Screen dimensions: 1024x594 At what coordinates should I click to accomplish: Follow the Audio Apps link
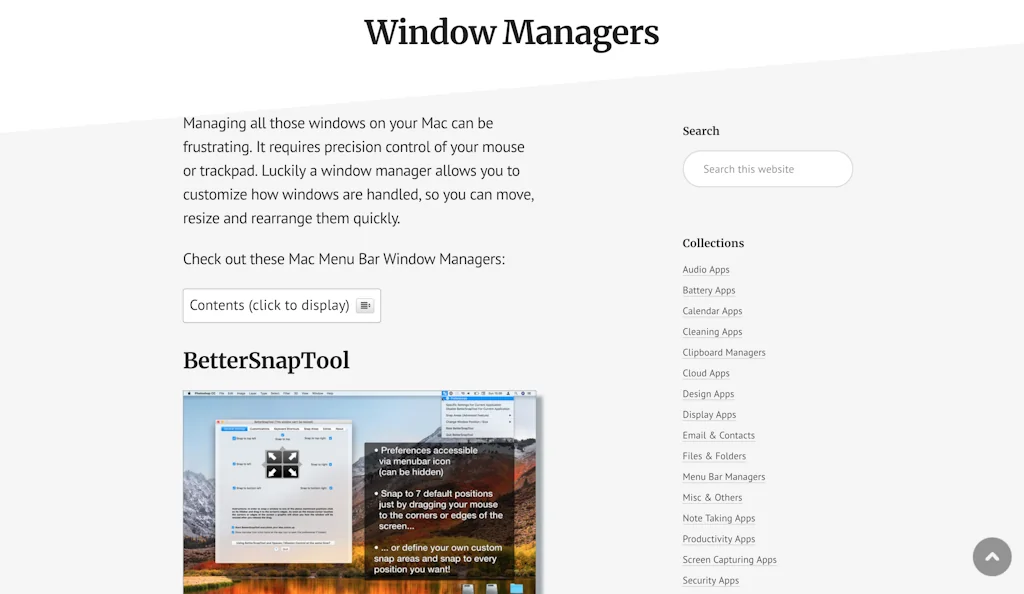tap(706, 269)
